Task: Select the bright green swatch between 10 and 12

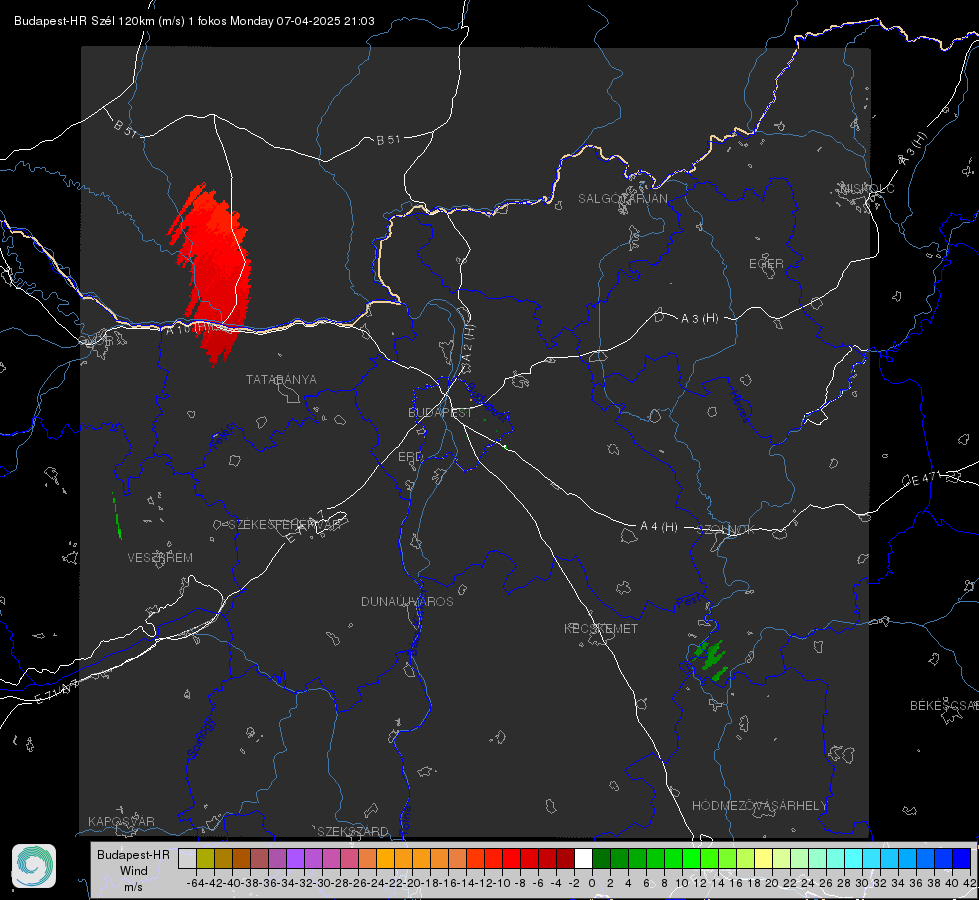Action: click(691, 858)
